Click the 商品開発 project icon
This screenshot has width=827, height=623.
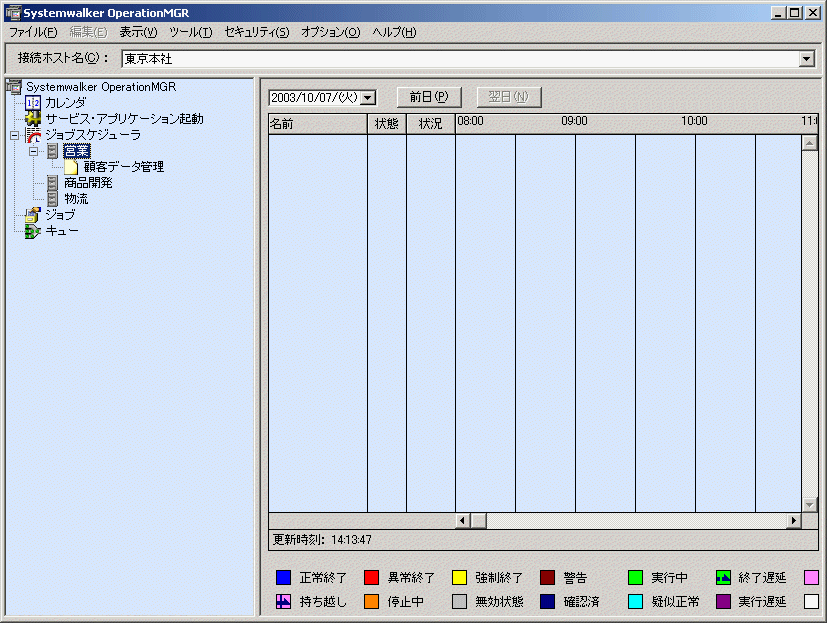click(x=52, y=183)
